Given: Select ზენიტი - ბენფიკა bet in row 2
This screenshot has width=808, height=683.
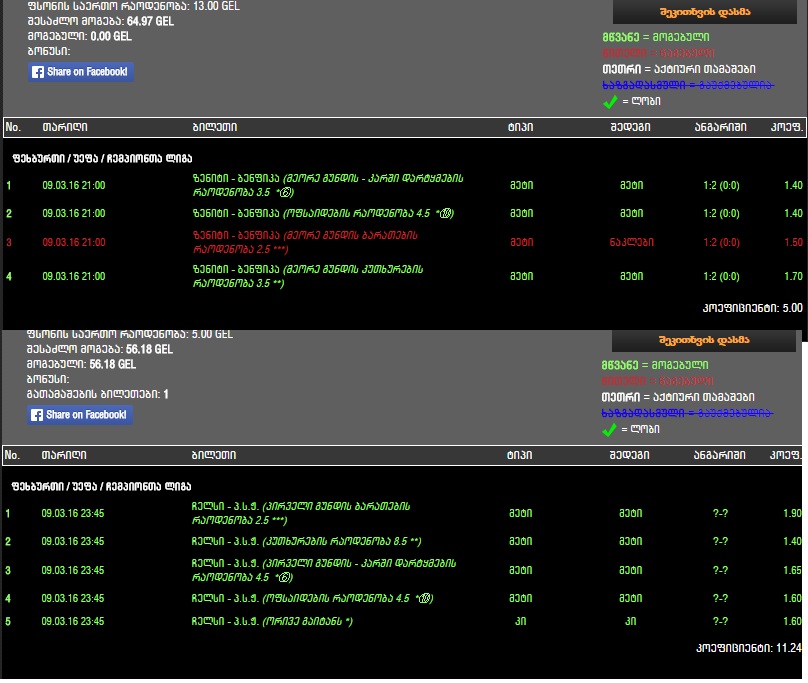Looking at the screenshot, I should (324, 213).
